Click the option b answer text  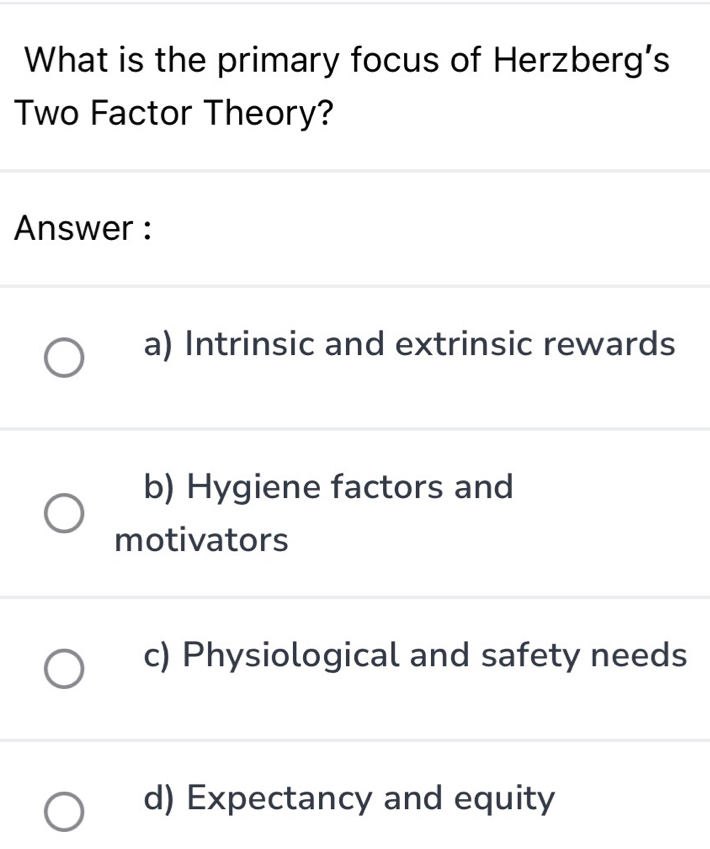click(x=328, y=488)
